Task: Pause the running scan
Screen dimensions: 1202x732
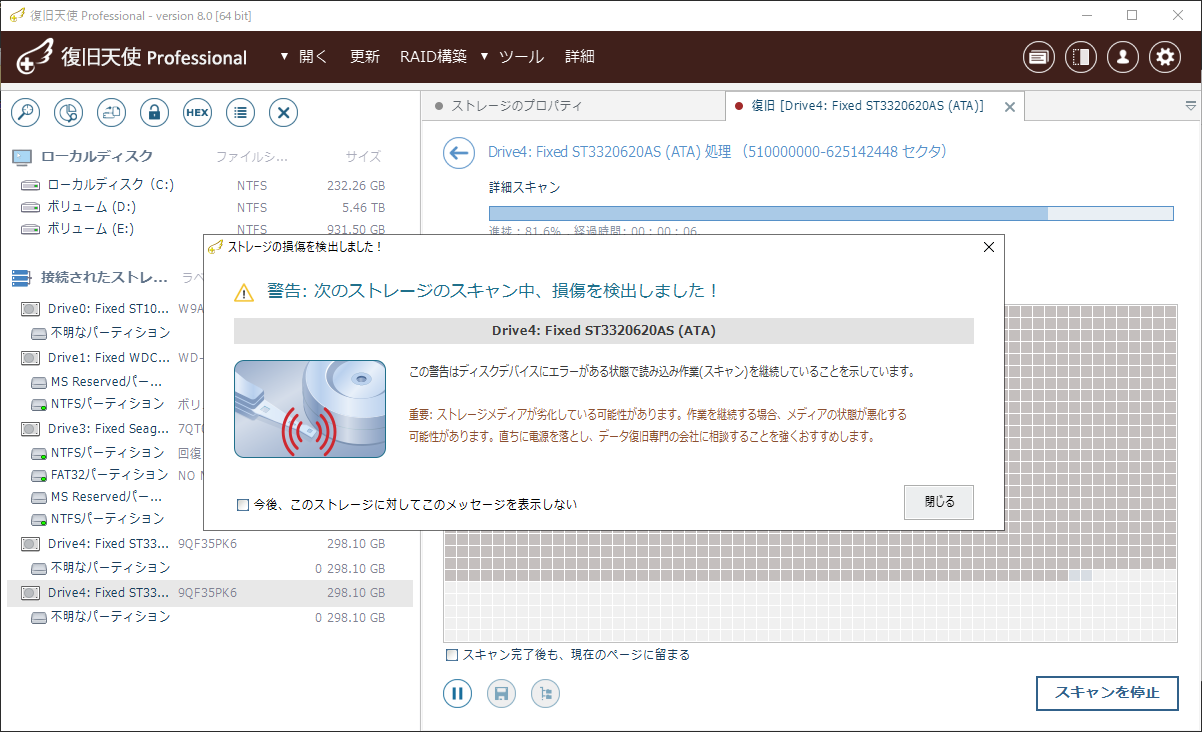Action: [457, 693]
